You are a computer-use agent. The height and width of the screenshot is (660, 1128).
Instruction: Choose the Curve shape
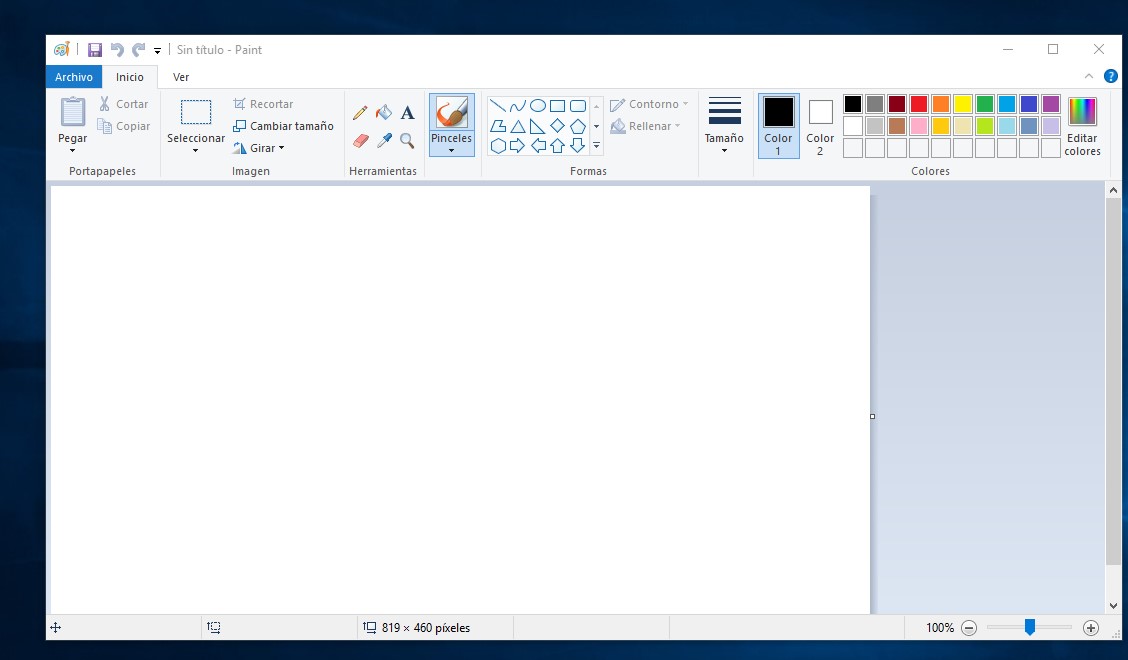pos(517,106)
